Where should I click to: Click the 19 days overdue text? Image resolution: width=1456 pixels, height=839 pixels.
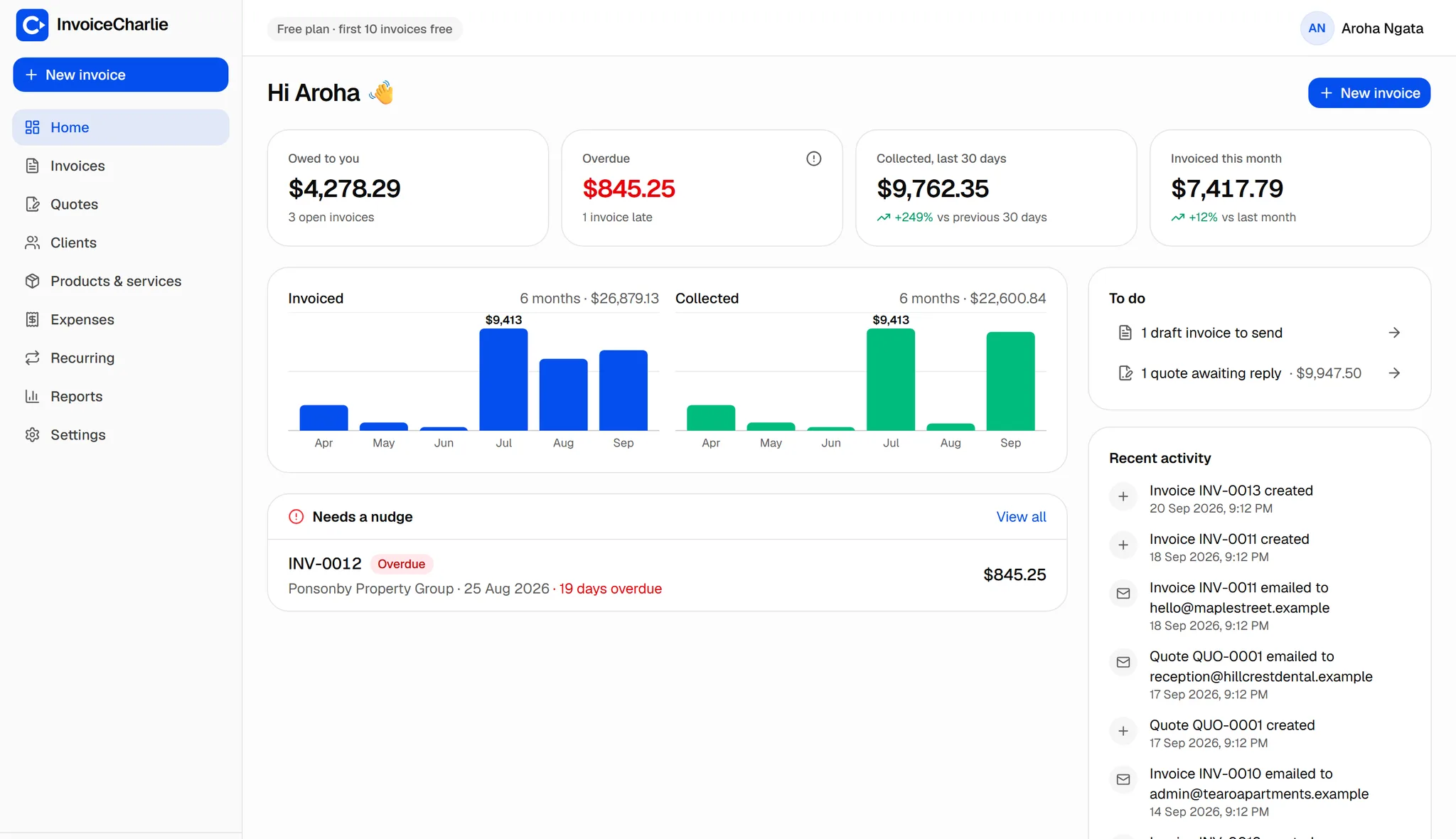click(x=611, y=589)
